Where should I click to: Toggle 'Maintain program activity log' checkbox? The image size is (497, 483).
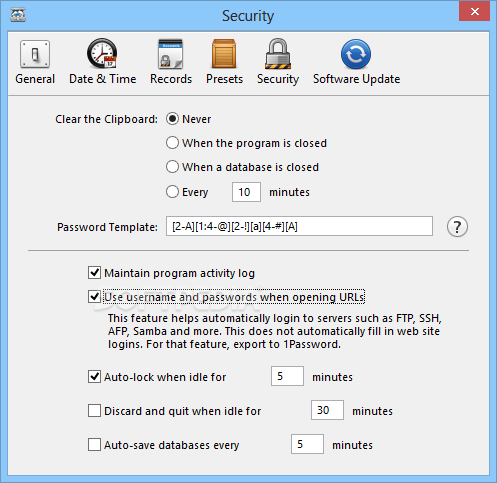[x=94, y=273]
